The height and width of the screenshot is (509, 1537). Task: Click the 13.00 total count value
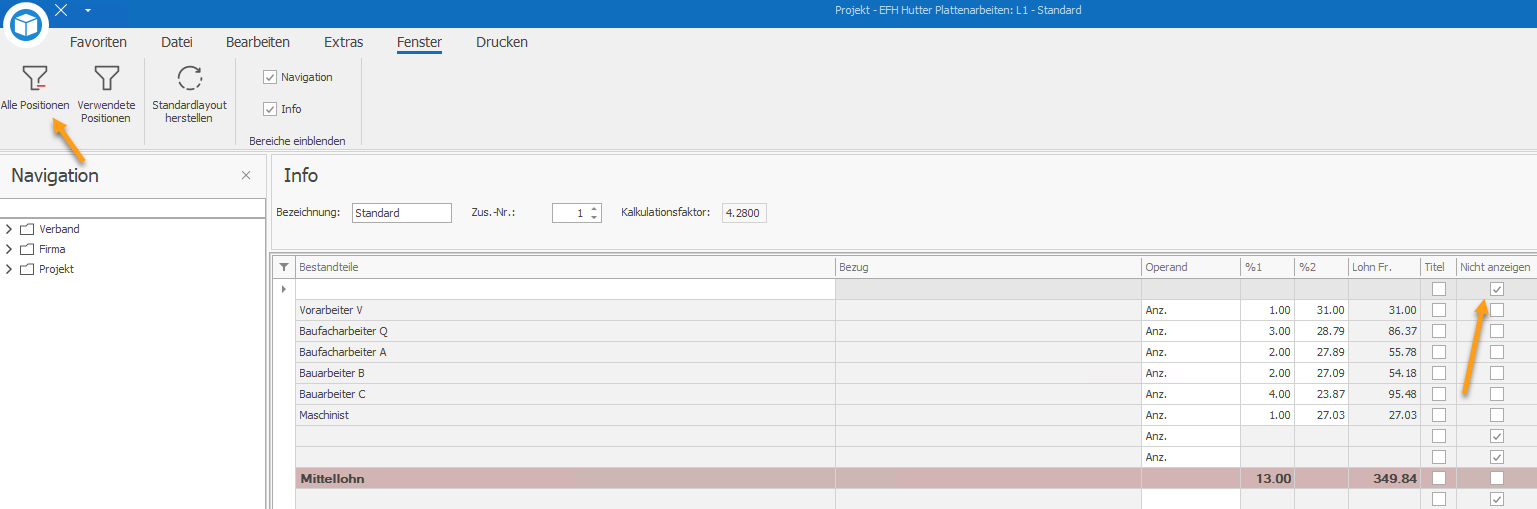[x=1273, y=479]
